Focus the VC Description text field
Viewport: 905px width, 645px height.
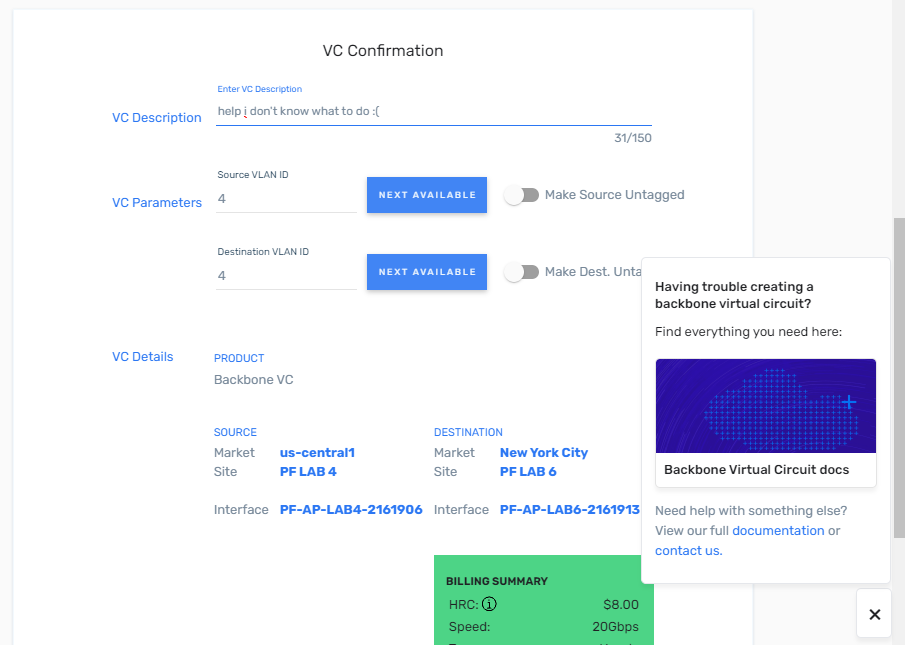[x=433, y=111]
